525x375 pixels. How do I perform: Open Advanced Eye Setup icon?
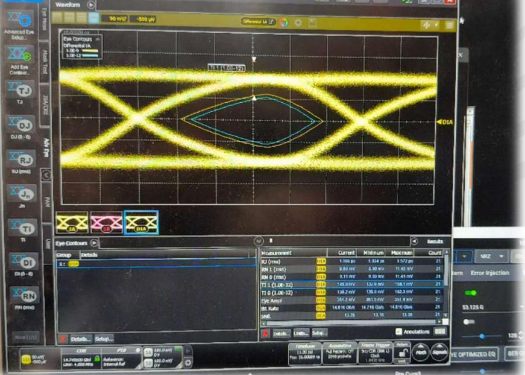click(20, 19)
